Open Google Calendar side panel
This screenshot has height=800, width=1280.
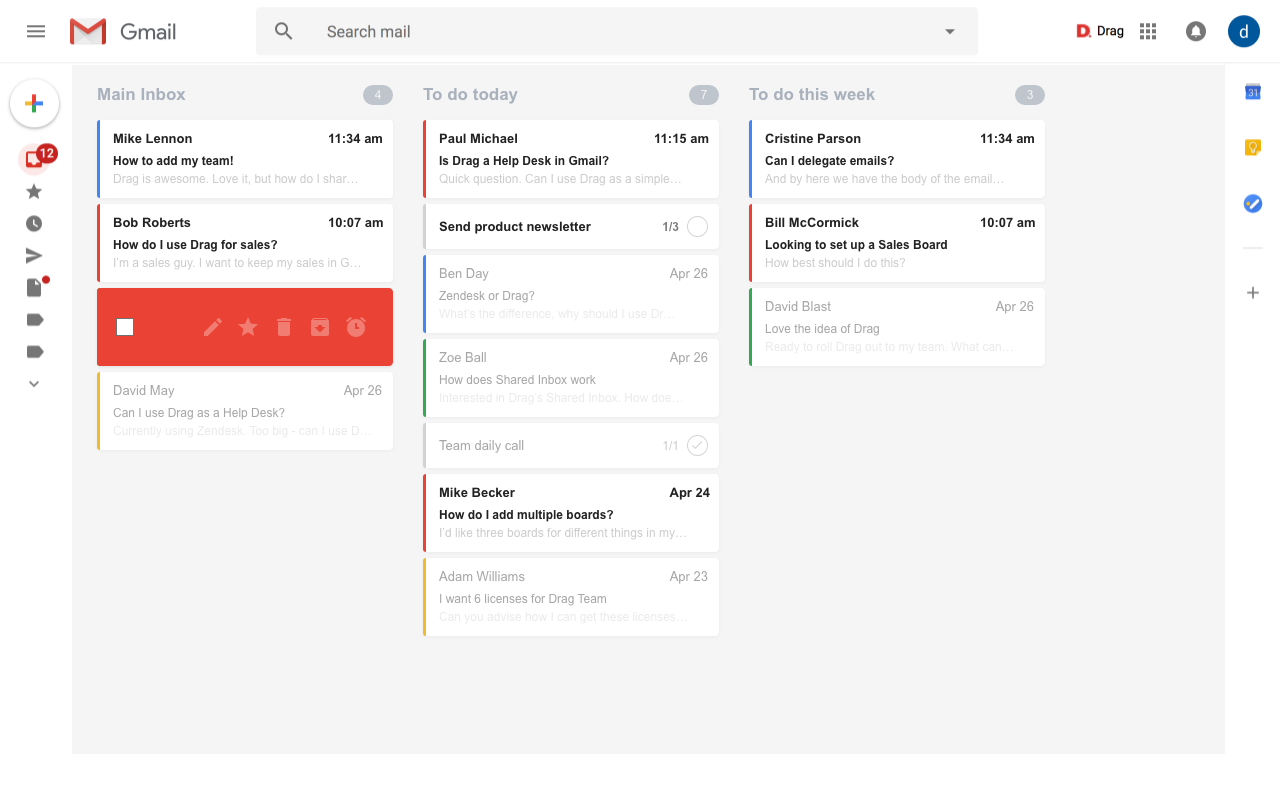[x=1253, y=92]
